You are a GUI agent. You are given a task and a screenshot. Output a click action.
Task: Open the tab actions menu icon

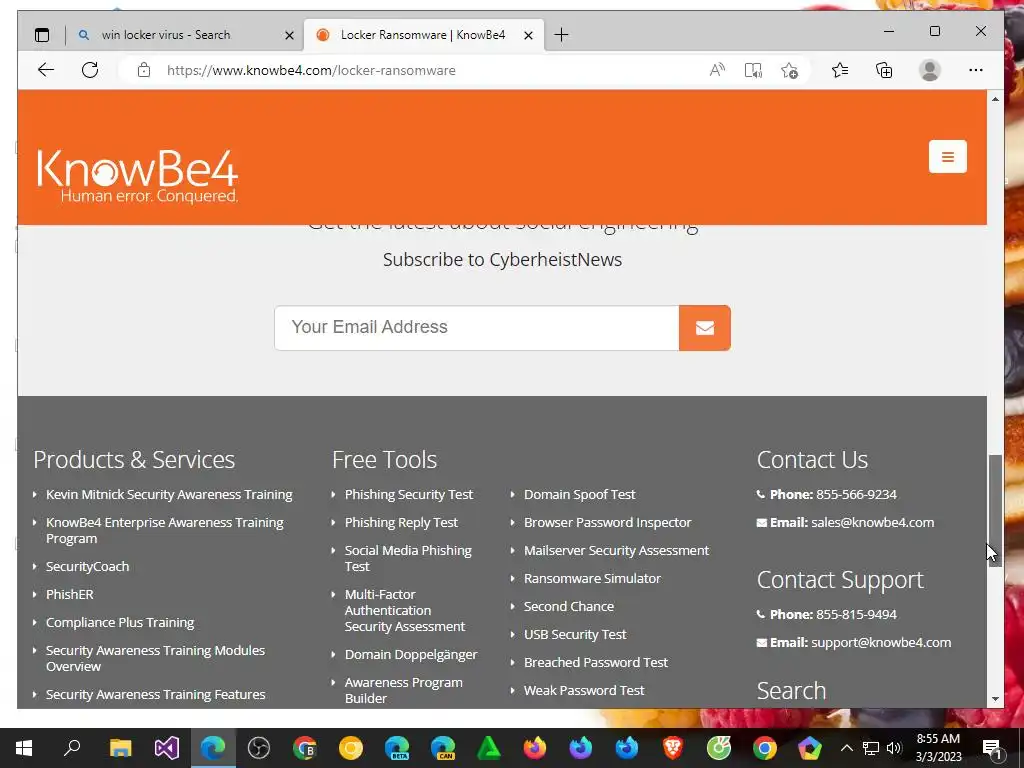42,35
